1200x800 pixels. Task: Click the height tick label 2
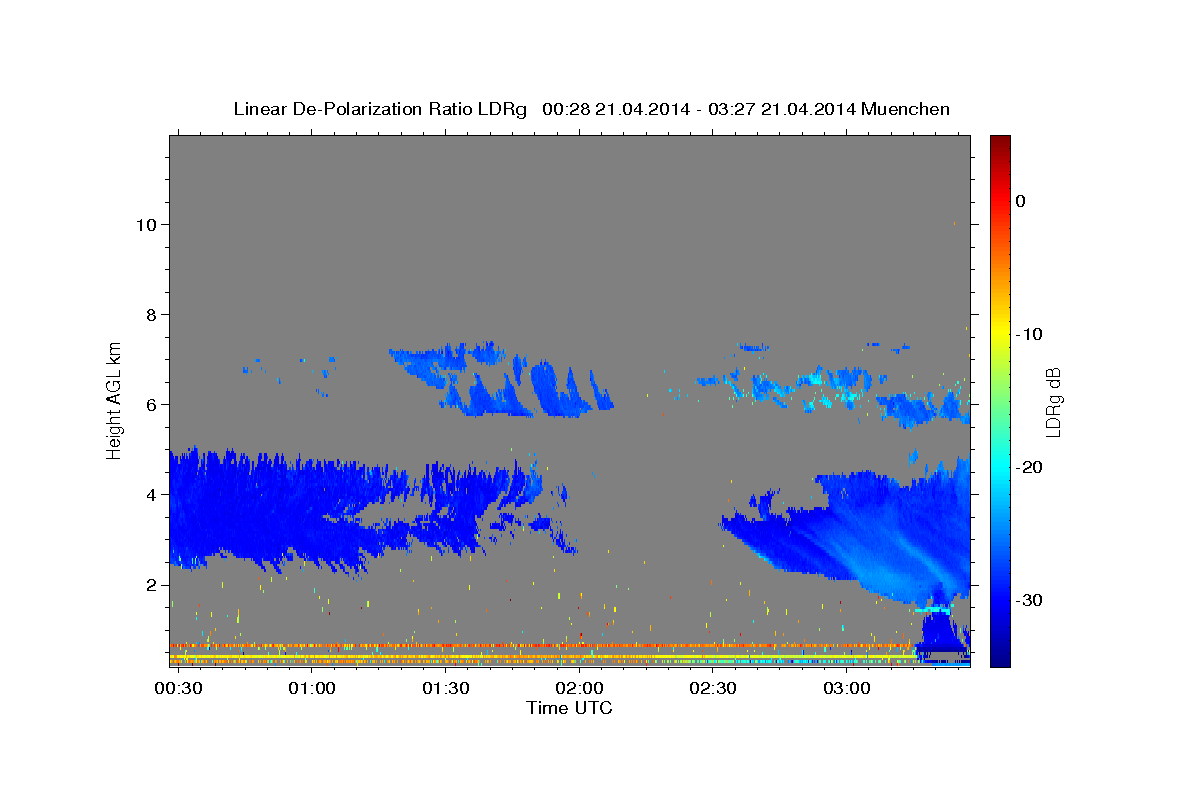point(149,585)
